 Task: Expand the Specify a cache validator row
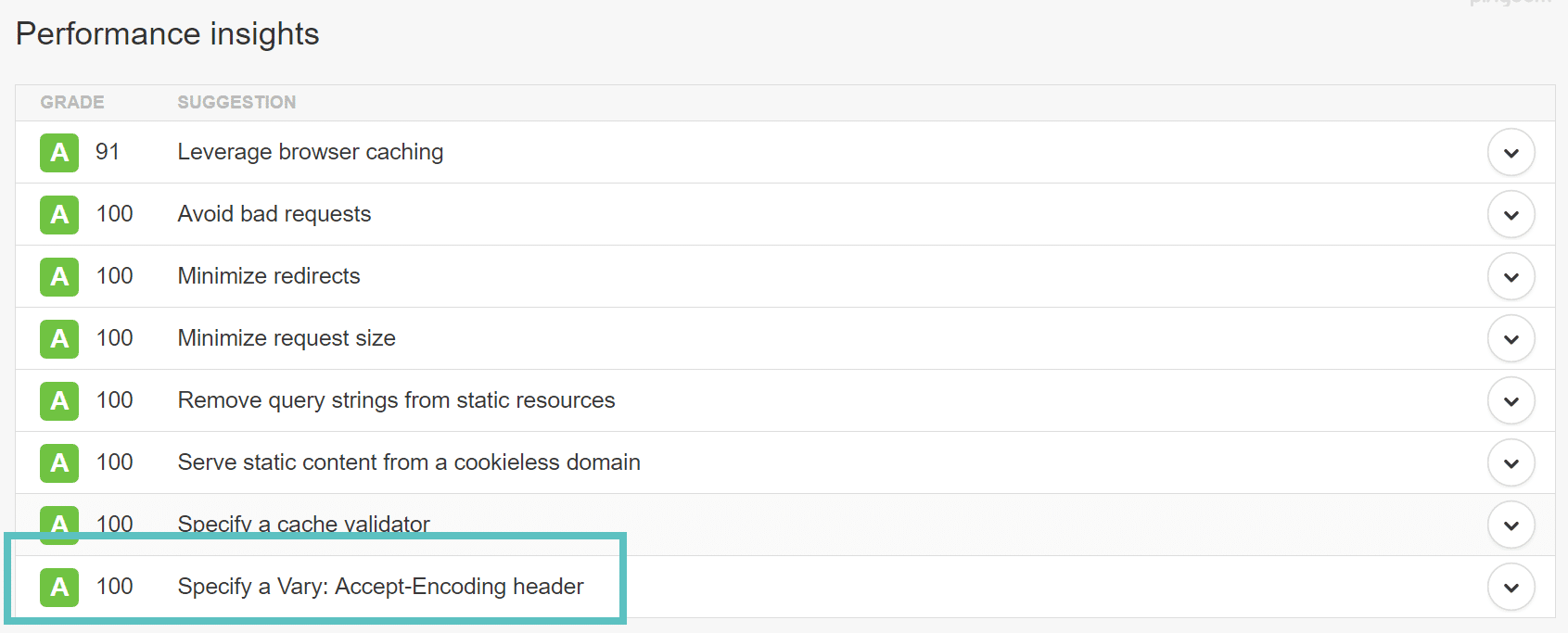pyautogui.click(x=1511, y=525)
